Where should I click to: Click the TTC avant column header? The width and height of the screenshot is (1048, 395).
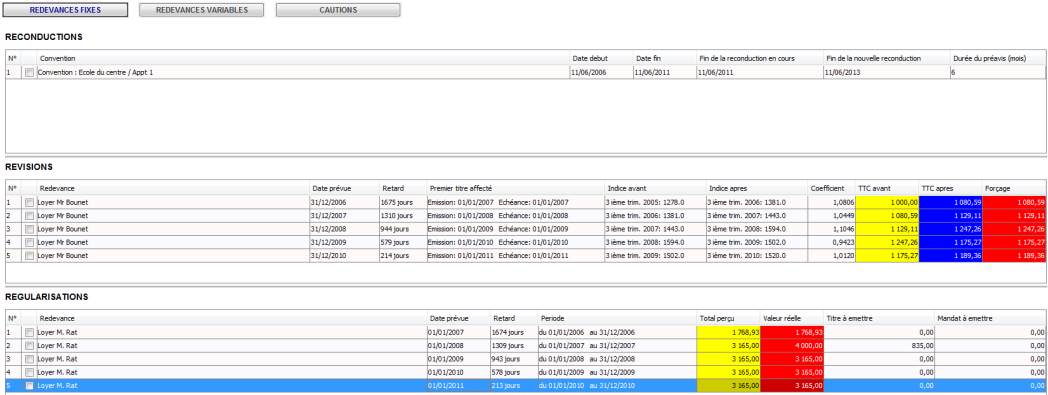(x=887, y=188)
